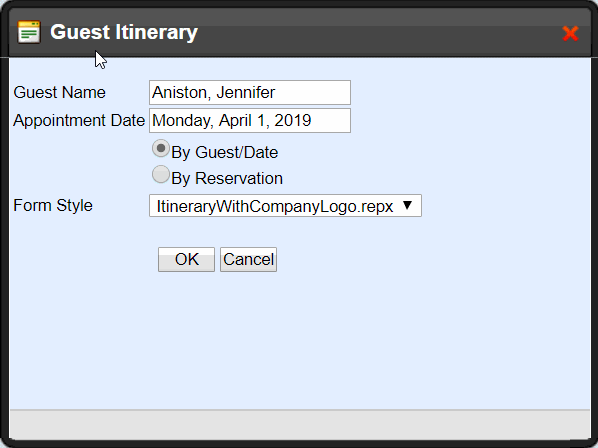The image size is (598, 448).
Task: Click "Aniston, Jennifer" text in Guest Name
Action: point(214,92)
